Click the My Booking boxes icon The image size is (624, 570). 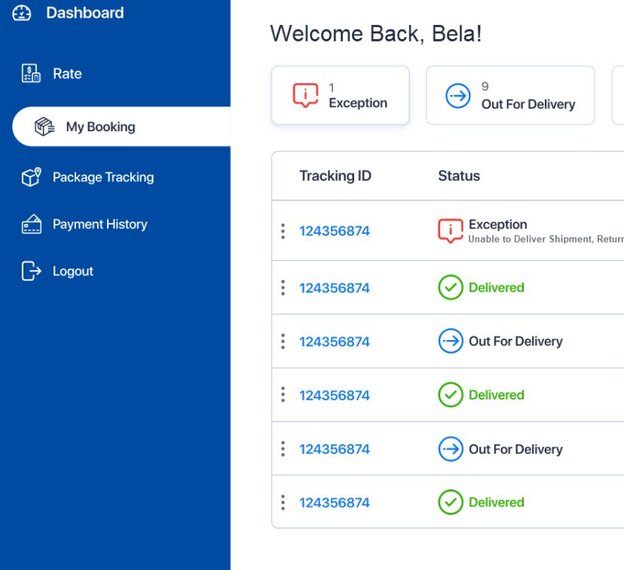click(x=44, y=127)
